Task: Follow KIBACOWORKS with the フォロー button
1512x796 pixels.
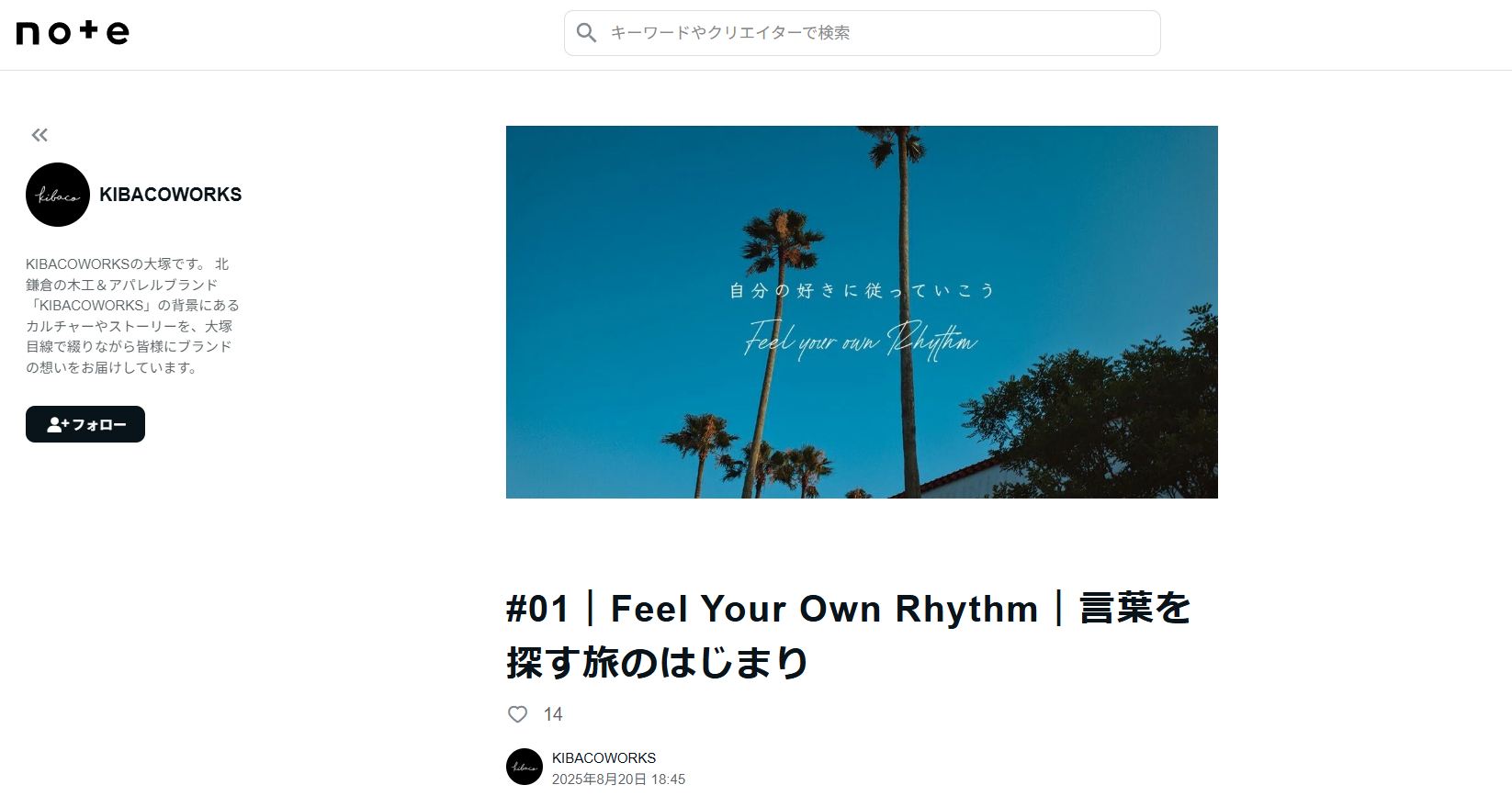Action: point(85,424)
